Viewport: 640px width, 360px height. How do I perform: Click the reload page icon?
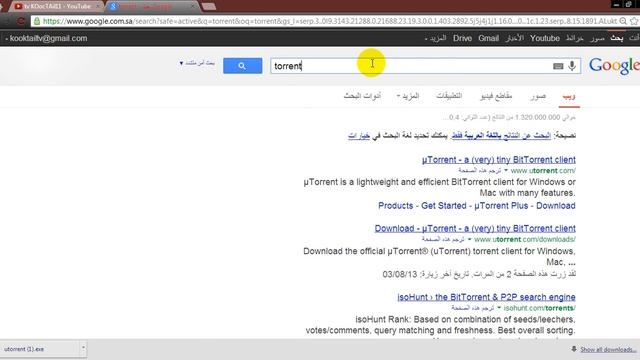click(21, 21)
